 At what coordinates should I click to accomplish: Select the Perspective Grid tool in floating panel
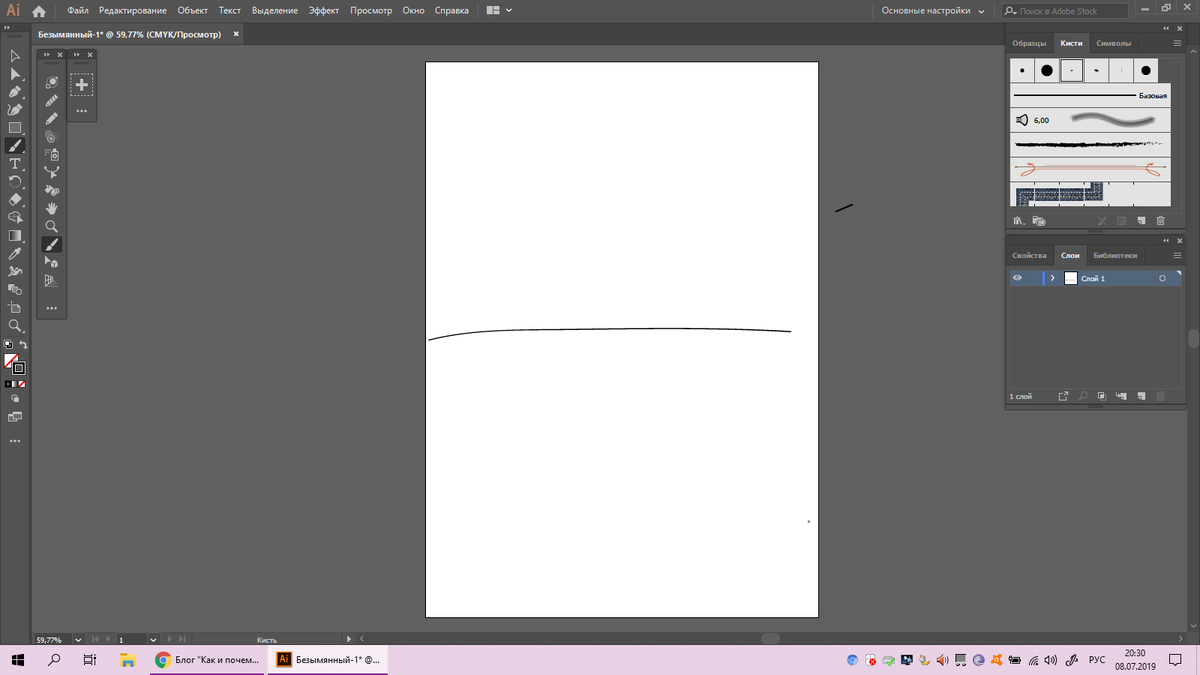click(x=52, y=280)
